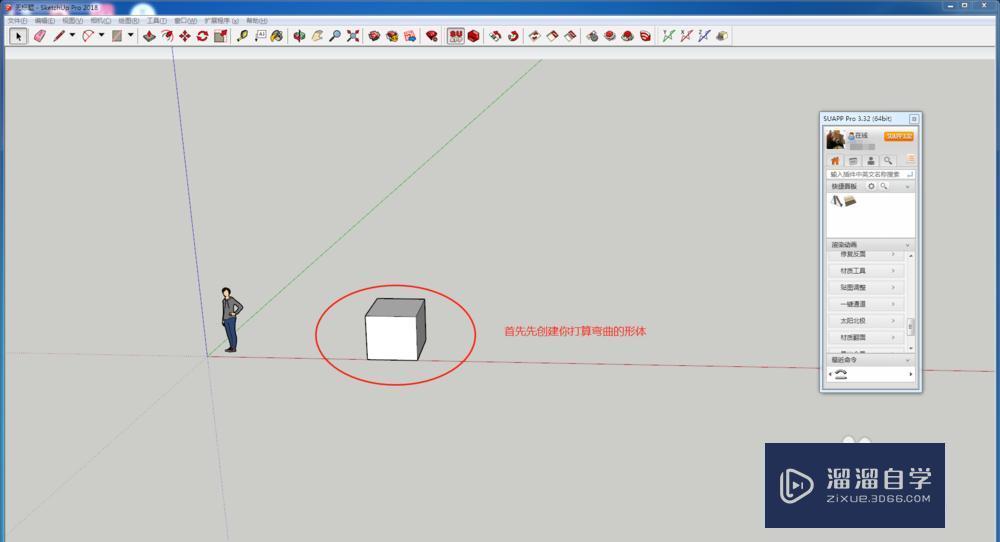The height and width of the screenshot is (542, 1000).
Task: Click the green Y axis tool icon
Action: [x=668, y=36]
